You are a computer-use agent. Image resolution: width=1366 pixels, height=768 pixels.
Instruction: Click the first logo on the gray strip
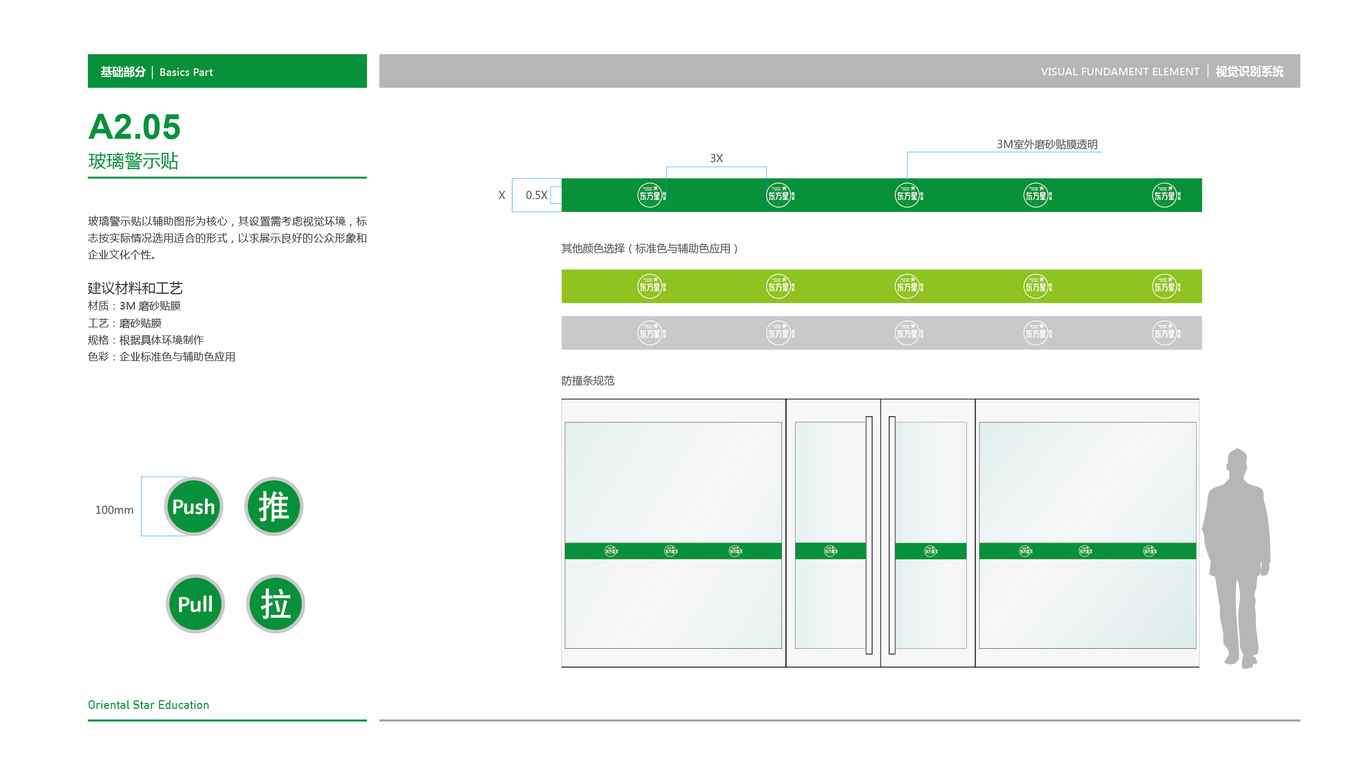click(x=652, y=333)
